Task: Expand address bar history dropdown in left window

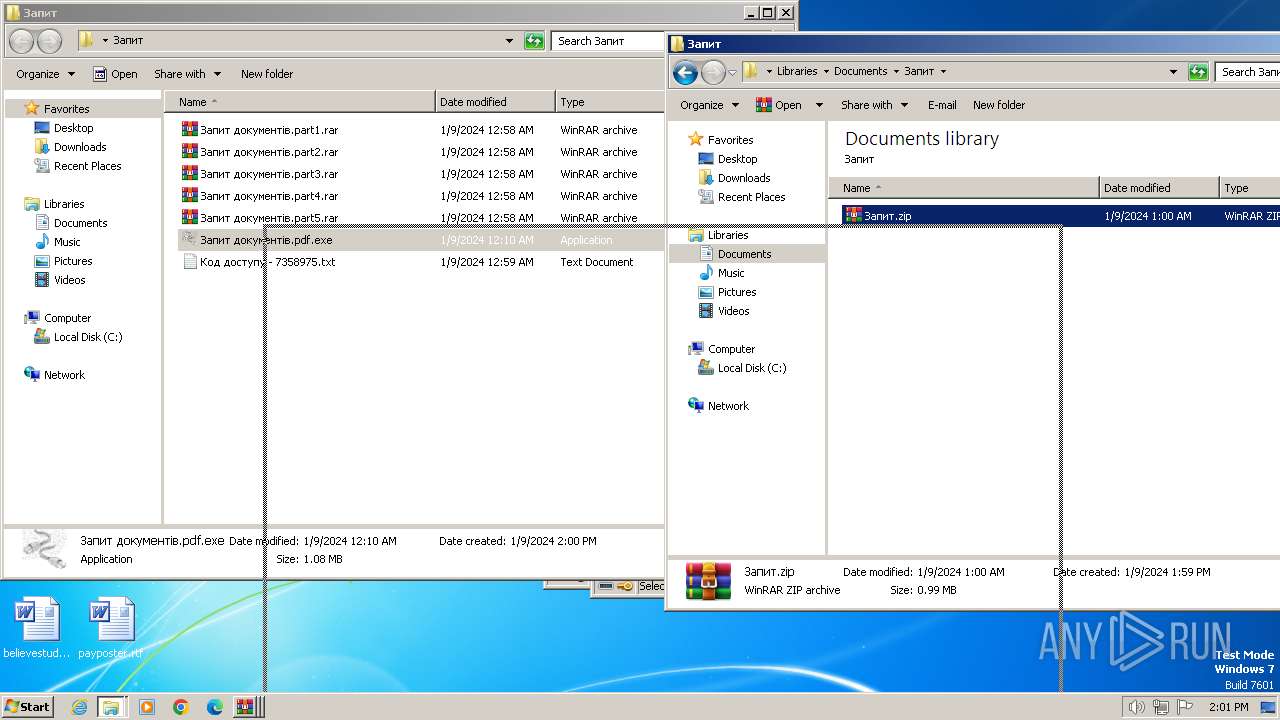Action: 511,41
